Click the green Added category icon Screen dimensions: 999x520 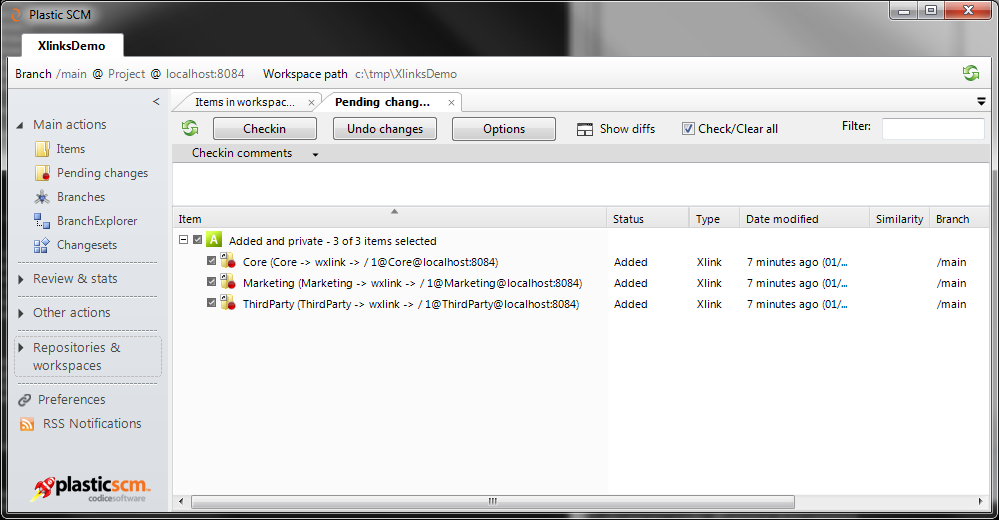point(214,240)
